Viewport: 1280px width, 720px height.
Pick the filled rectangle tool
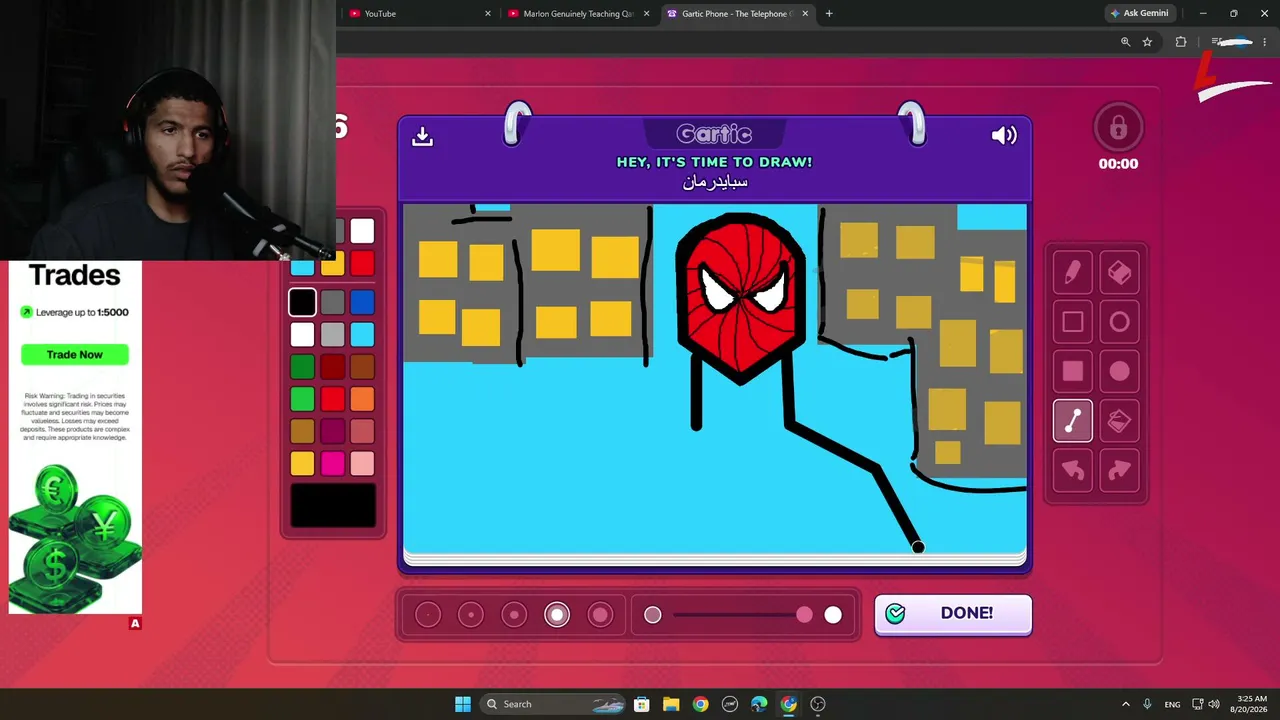[1072, 371]
